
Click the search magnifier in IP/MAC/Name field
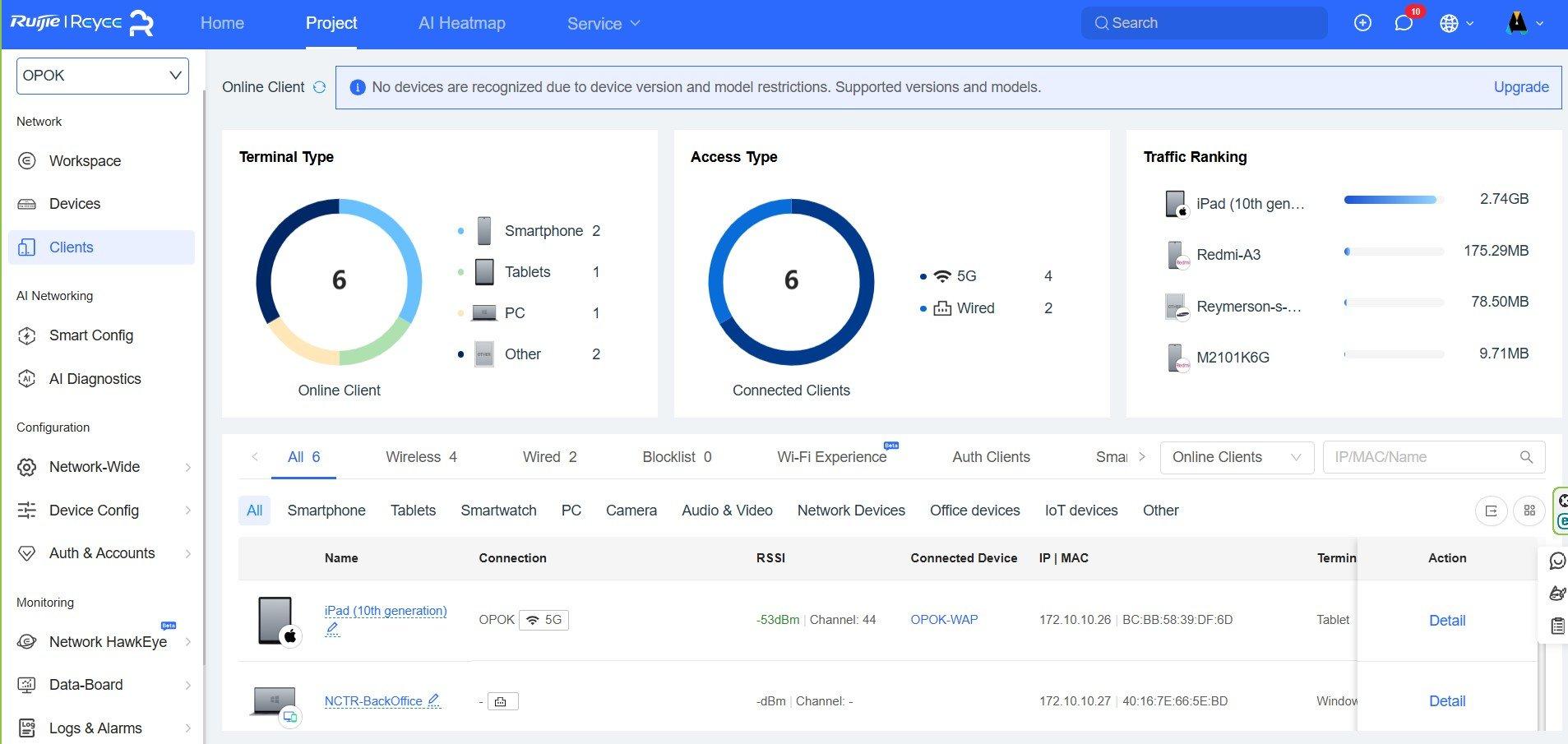tap(1526, 457)
